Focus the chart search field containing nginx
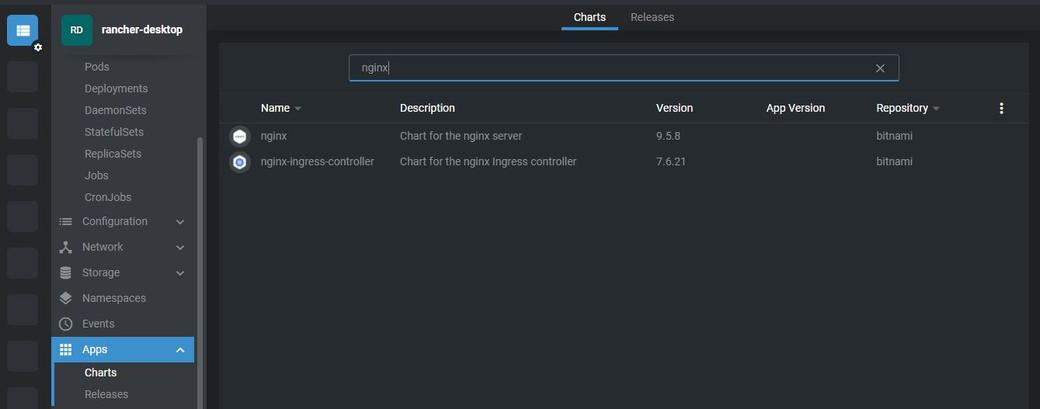1040x409 pixels. pos(623,68)
